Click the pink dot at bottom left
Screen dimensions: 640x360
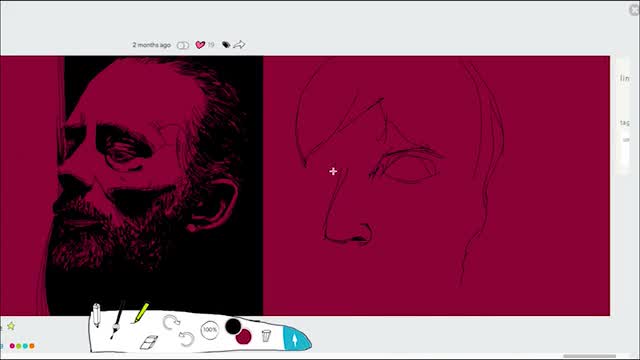click(x=12, y=346)
